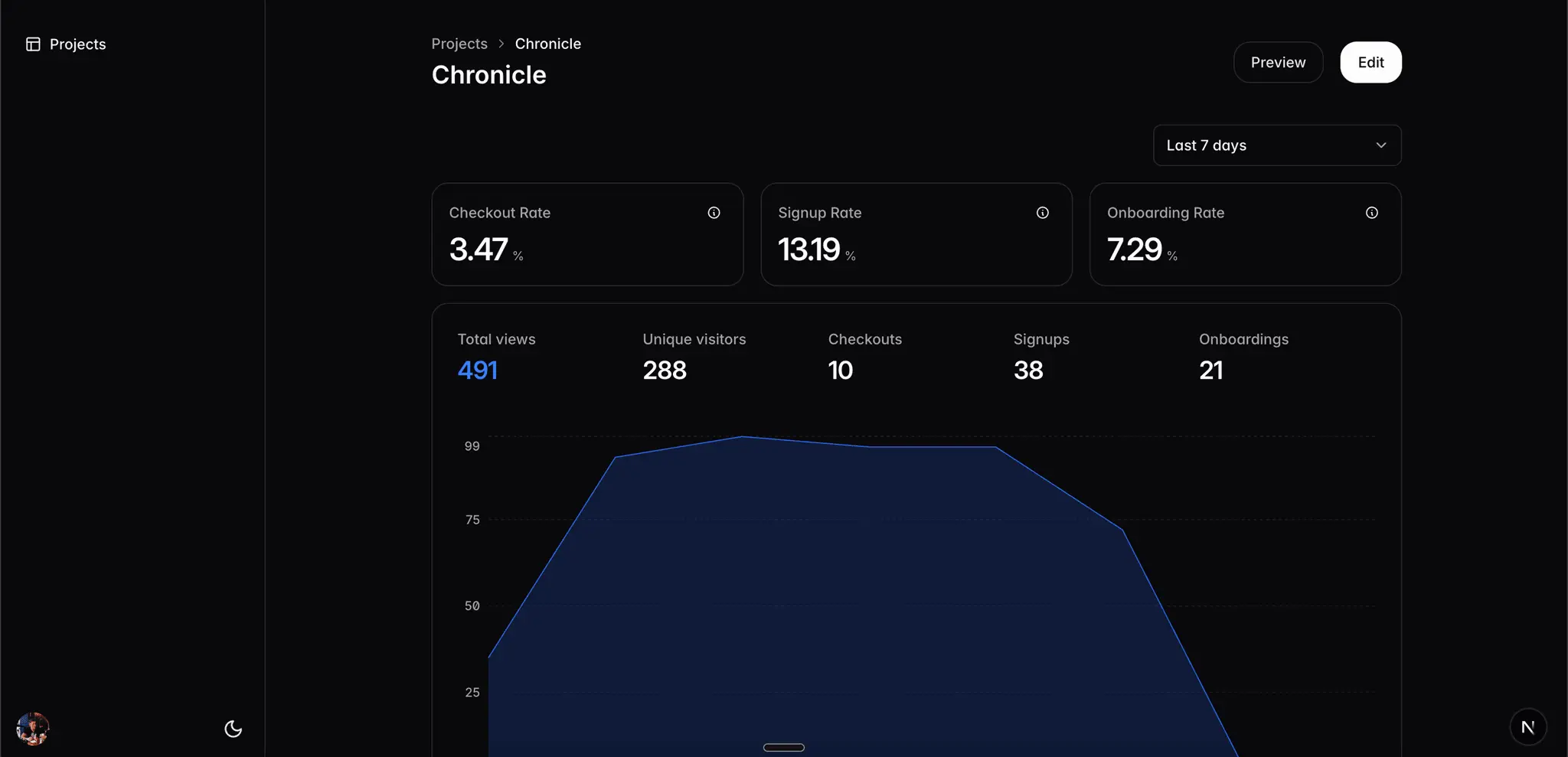The height and width of the screenshot is (757, 1568).
Task: Open the Next.js dev tools badge
Action: click(x=1528, y=727)
